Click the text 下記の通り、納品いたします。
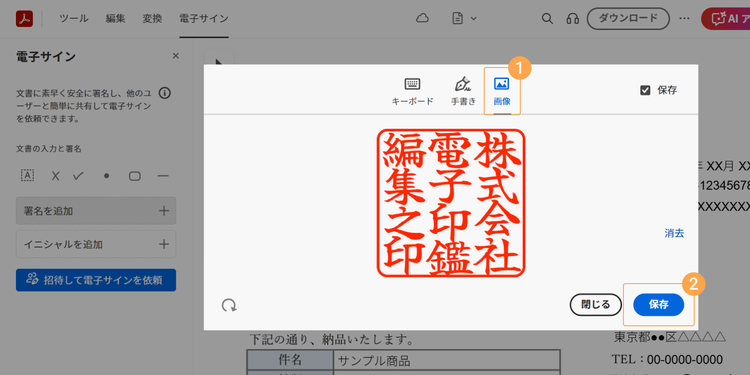The height and width of the screenshot is (375, 750). tap(331, 340)
